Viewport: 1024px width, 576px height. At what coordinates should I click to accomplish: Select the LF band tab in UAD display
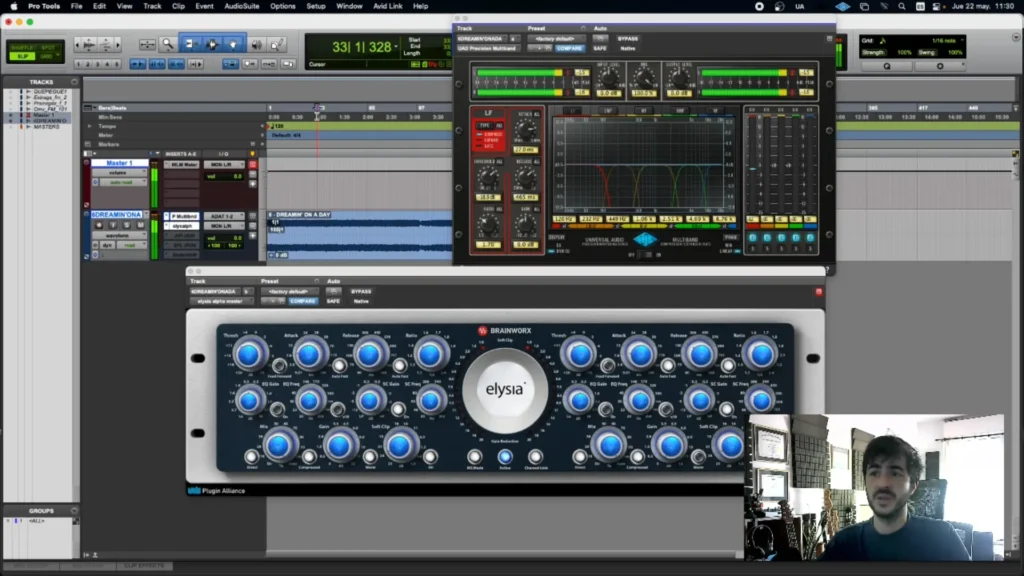pos(573,112)
